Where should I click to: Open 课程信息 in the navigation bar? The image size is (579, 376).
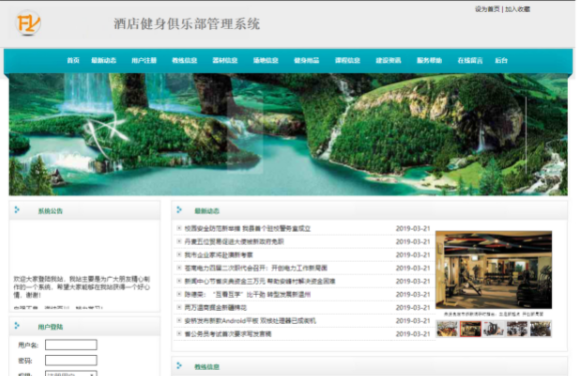(347, 60)
